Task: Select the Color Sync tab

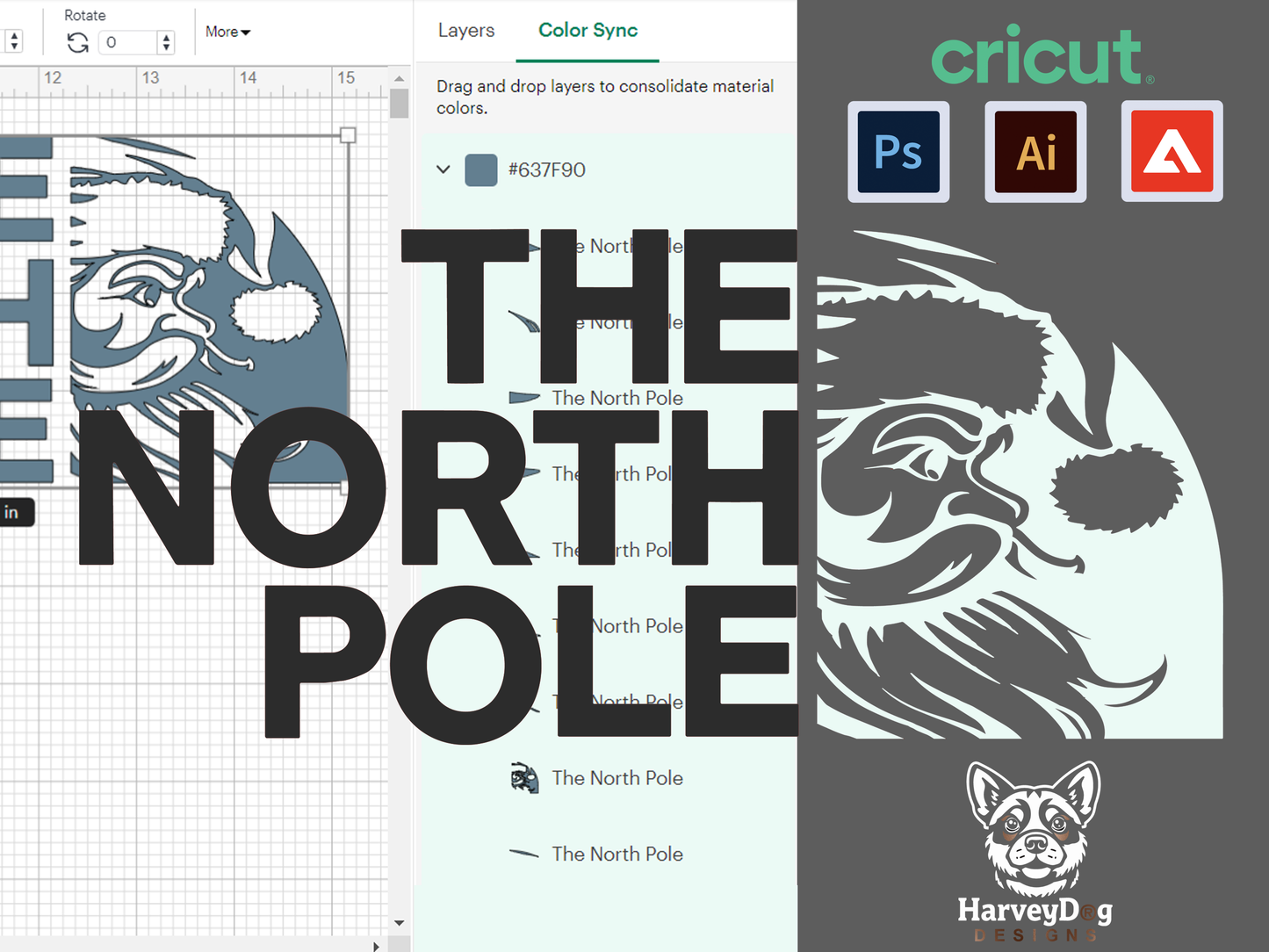Action: point(588,30)
